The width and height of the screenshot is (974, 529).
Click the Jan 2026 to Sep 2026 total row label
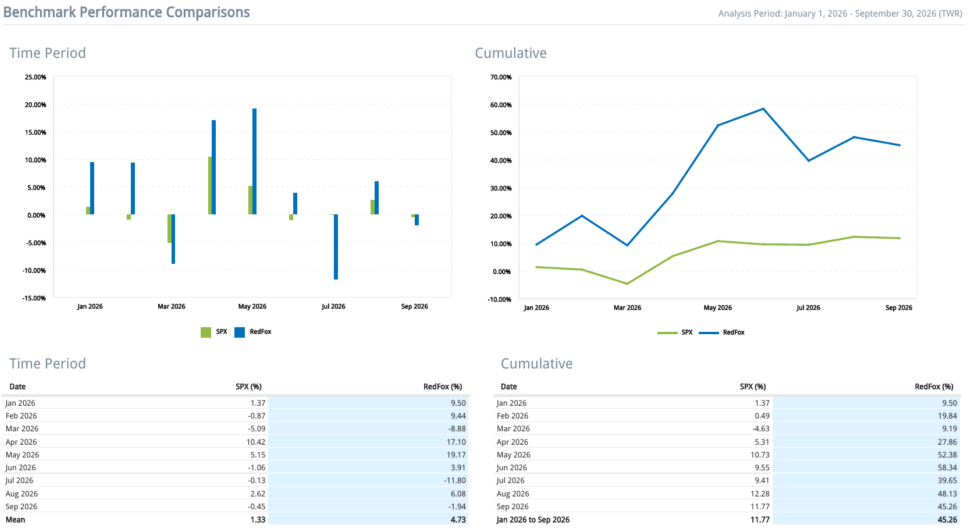533,520
